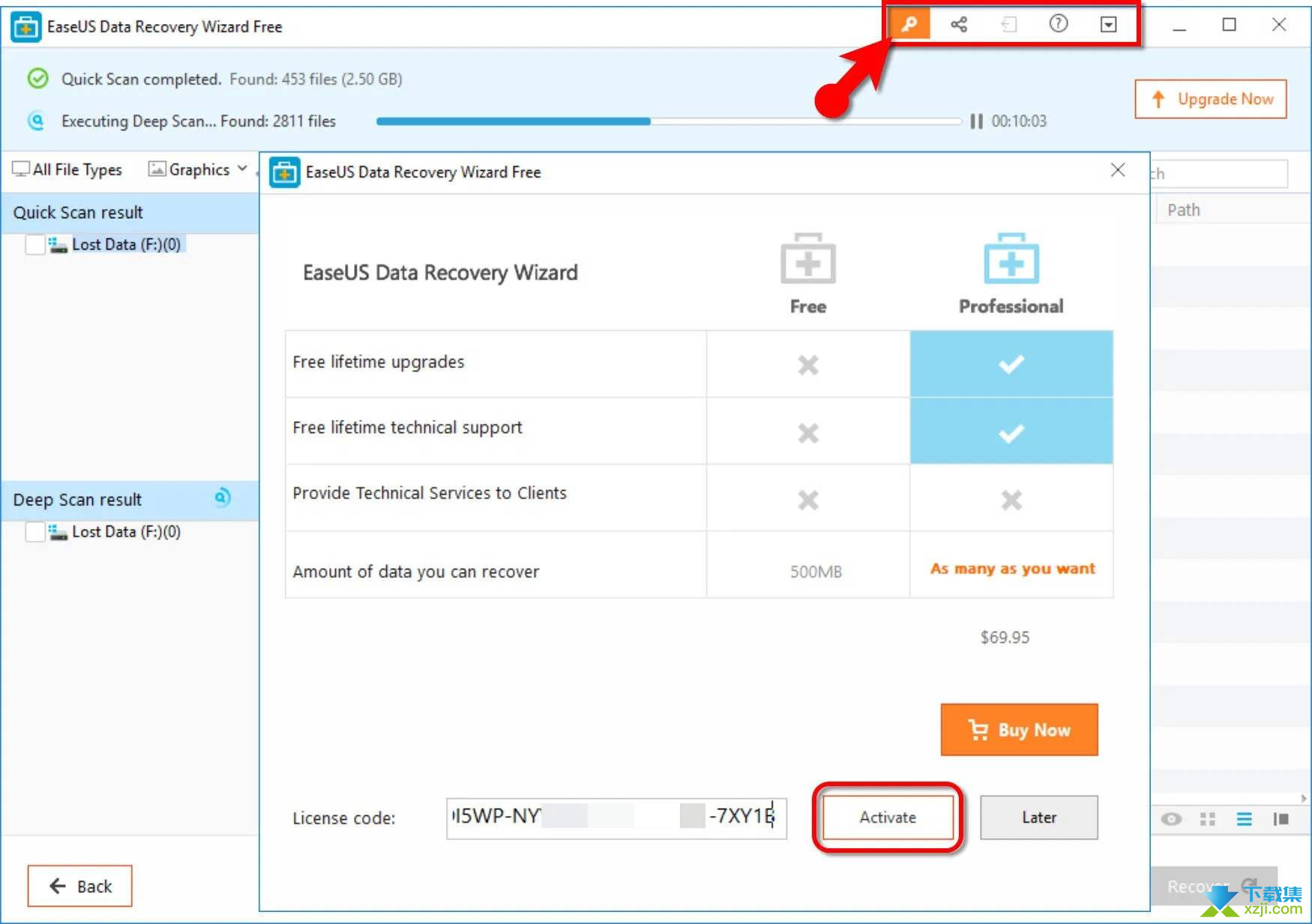The height and width of the screenshot is (924, 1312).
Task: Check Lost Data box under Quick Scan
Action: [x=34, y=244]
